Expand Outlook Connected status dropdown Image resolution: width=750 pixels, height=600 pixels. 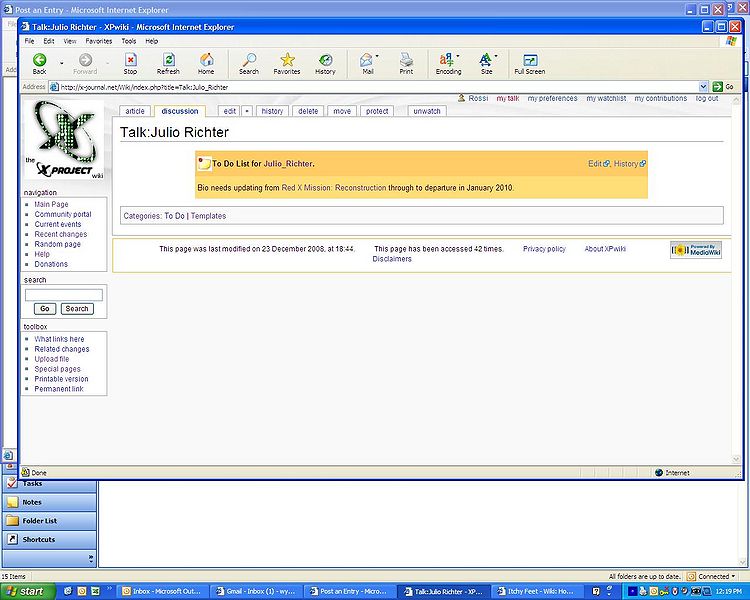pos(733,577)
